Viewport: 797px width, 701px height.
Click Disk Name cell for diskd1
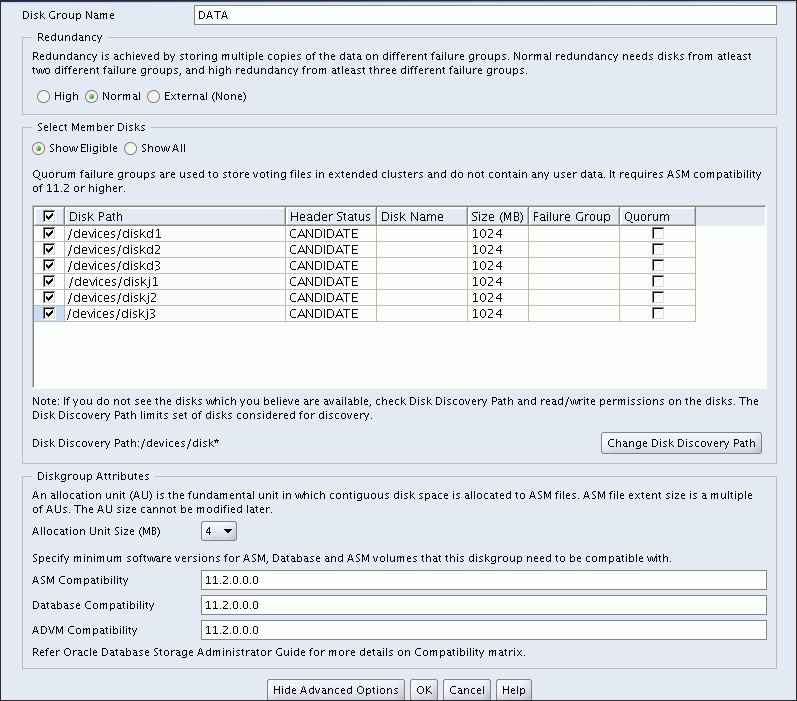click(x=422, y=233)
